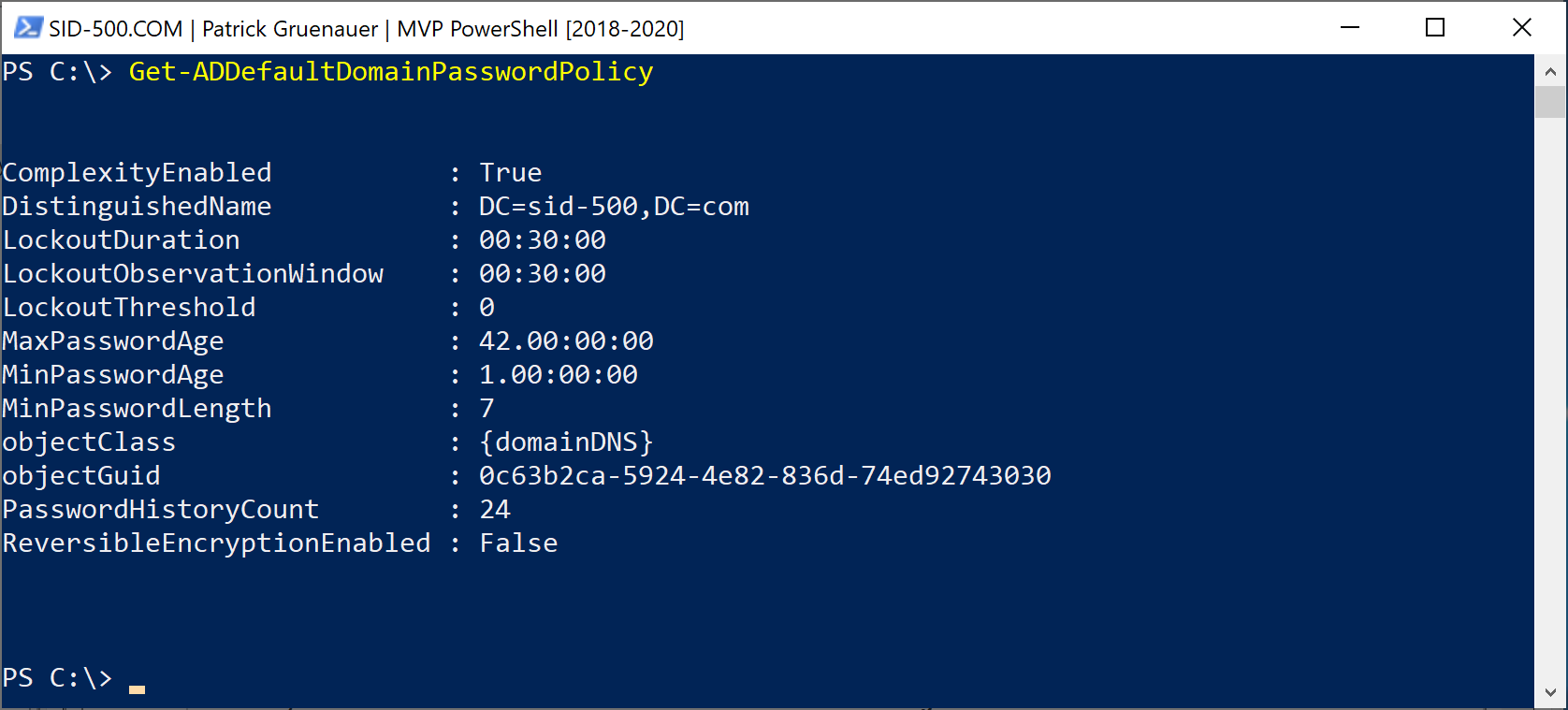This screenshot has height=710, width=1568.
Task: Click the ReversibleEncryptionEnabled value False
Action: pyautogui.click(x=518, y=543)
